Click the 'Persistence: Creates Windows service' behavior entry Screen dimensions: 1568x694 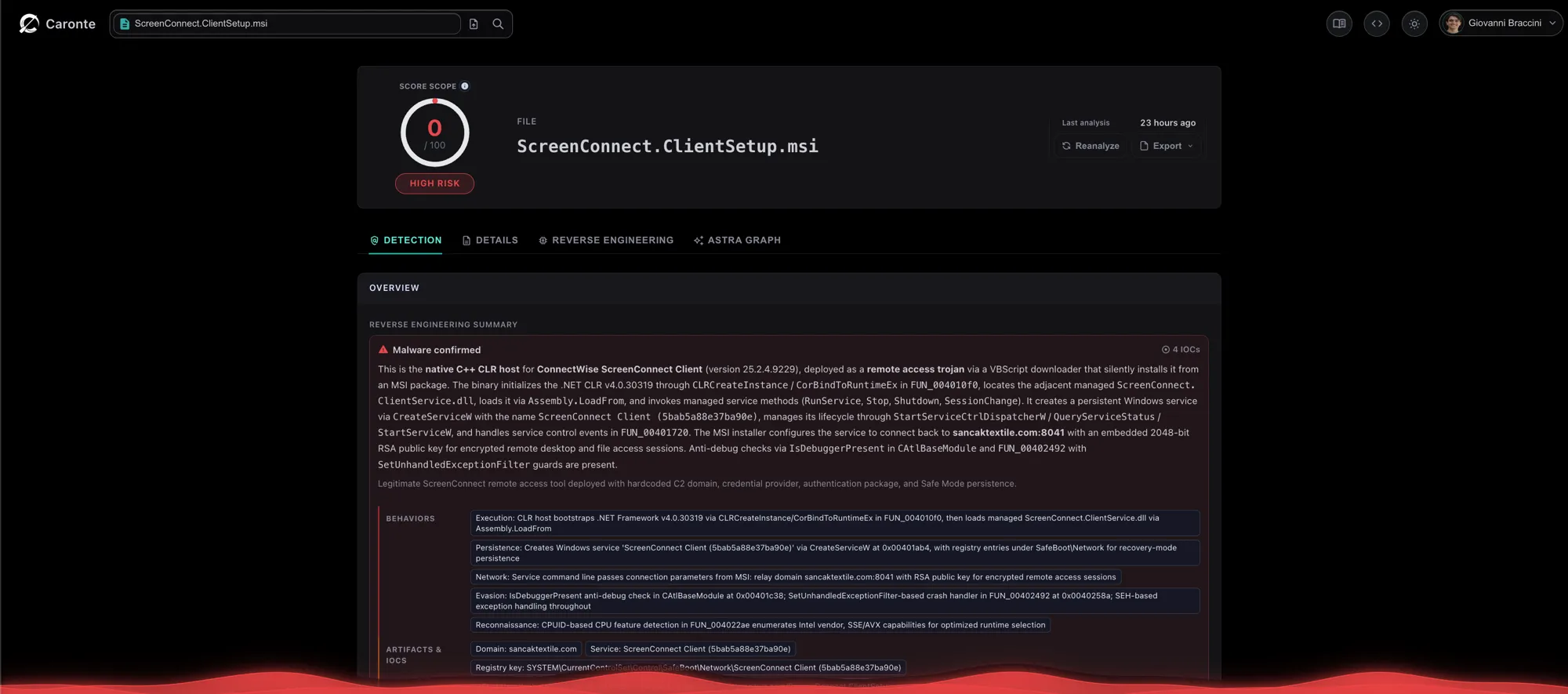pyautogui.click(x=835, y=553)
